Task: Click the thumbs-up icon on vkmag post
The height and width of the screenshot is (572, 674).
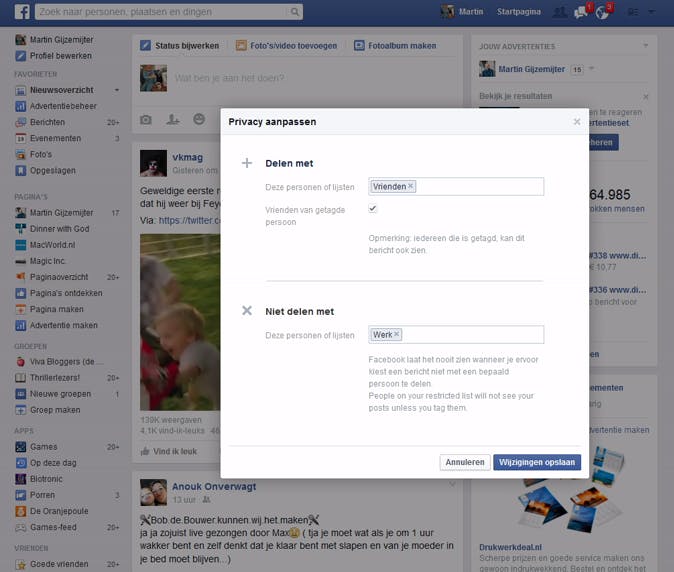Action: coord(145,451)
